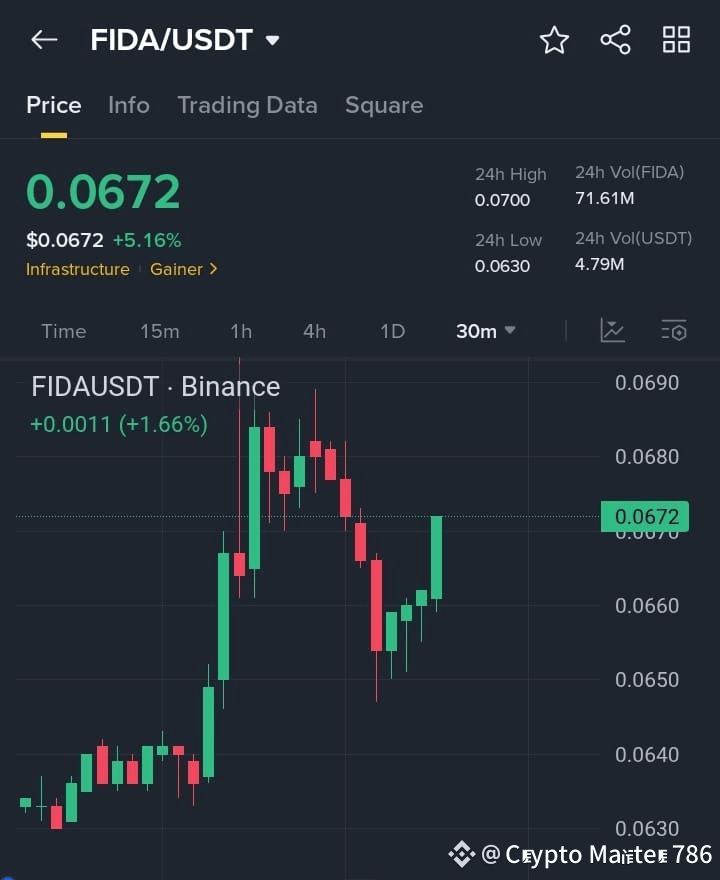Open the chart indicators icon
This screenshot has width=720, height=880.
(613, 330)
